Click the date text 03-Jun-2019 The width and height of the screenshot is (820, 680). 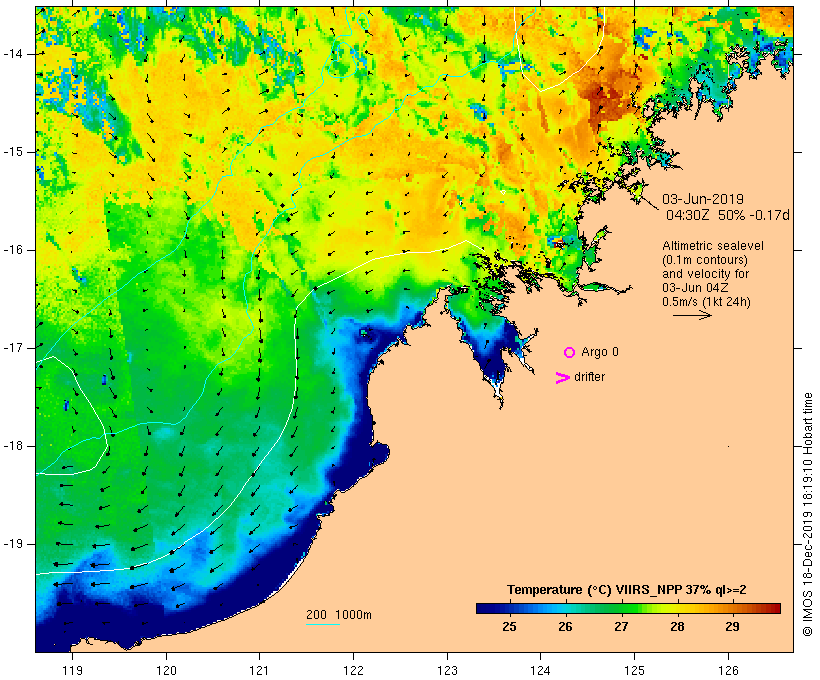703,199
